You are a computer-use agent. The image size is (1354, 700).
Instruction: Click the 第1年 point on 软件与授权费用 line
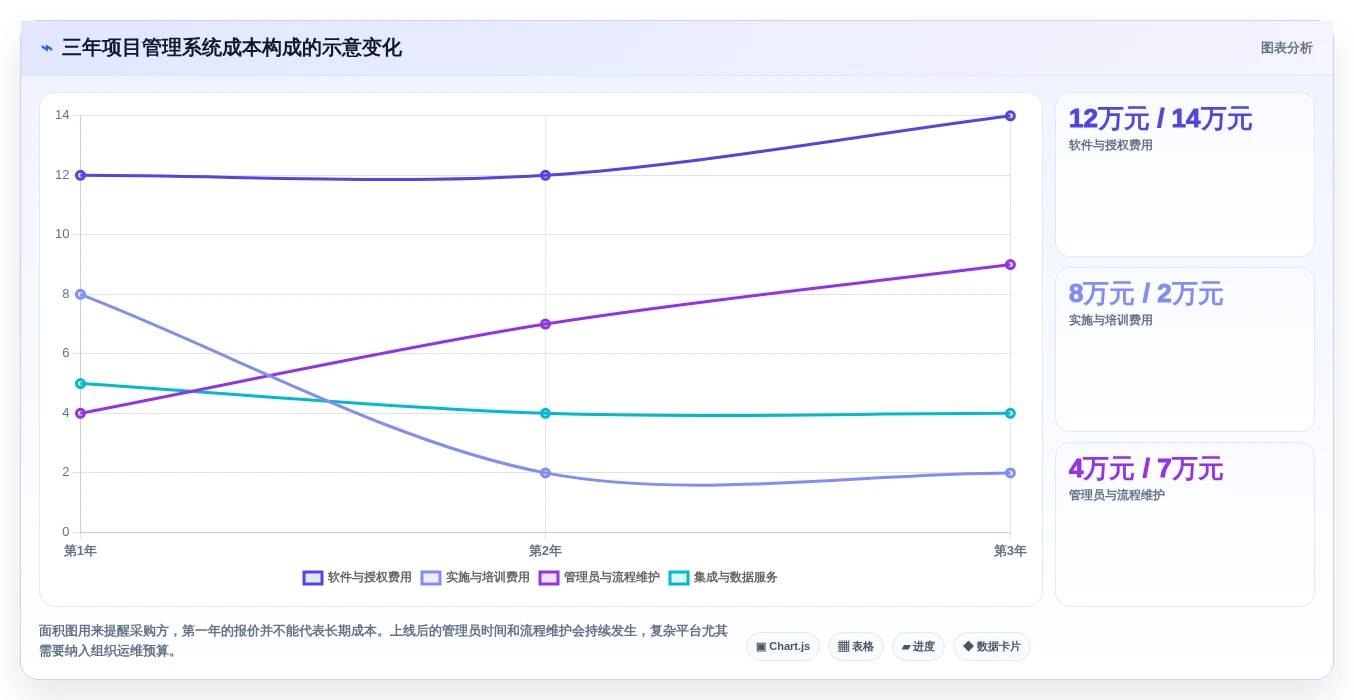(80, 175)
